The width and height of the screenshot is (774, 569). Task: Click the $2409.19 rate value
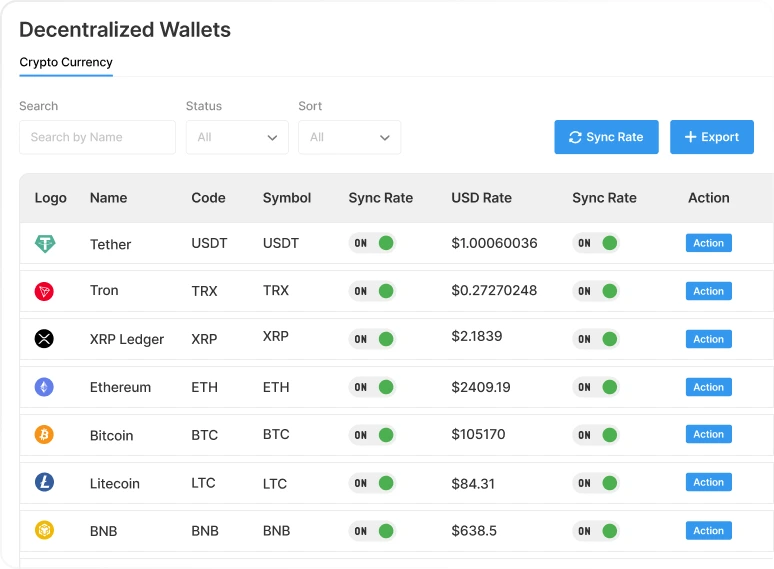click(x=481, y=387)
